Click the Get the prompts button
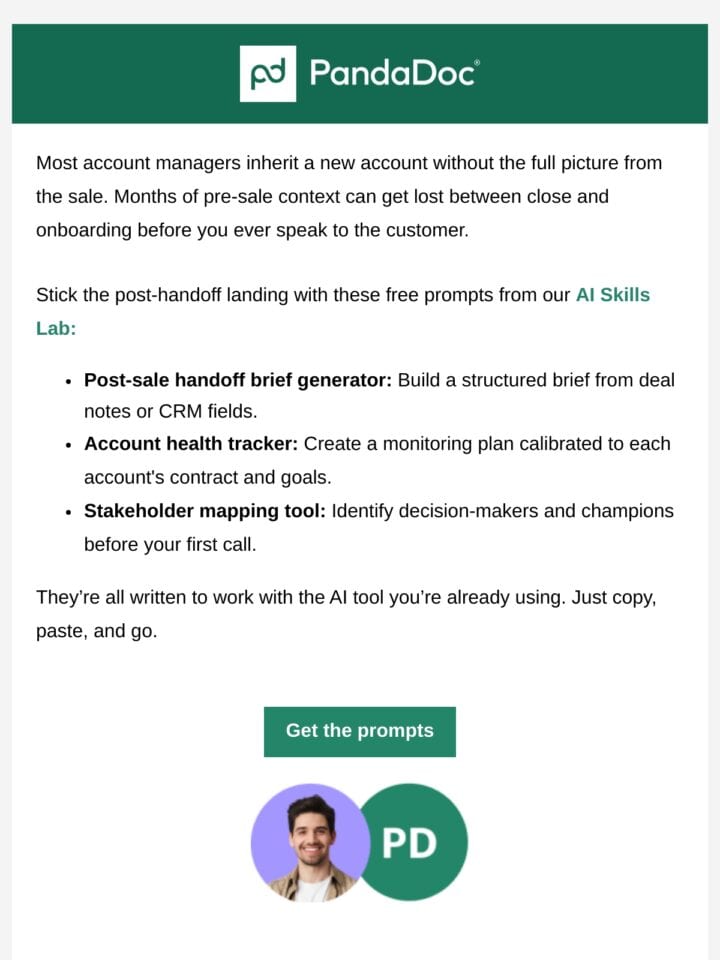 click(360, 732)
